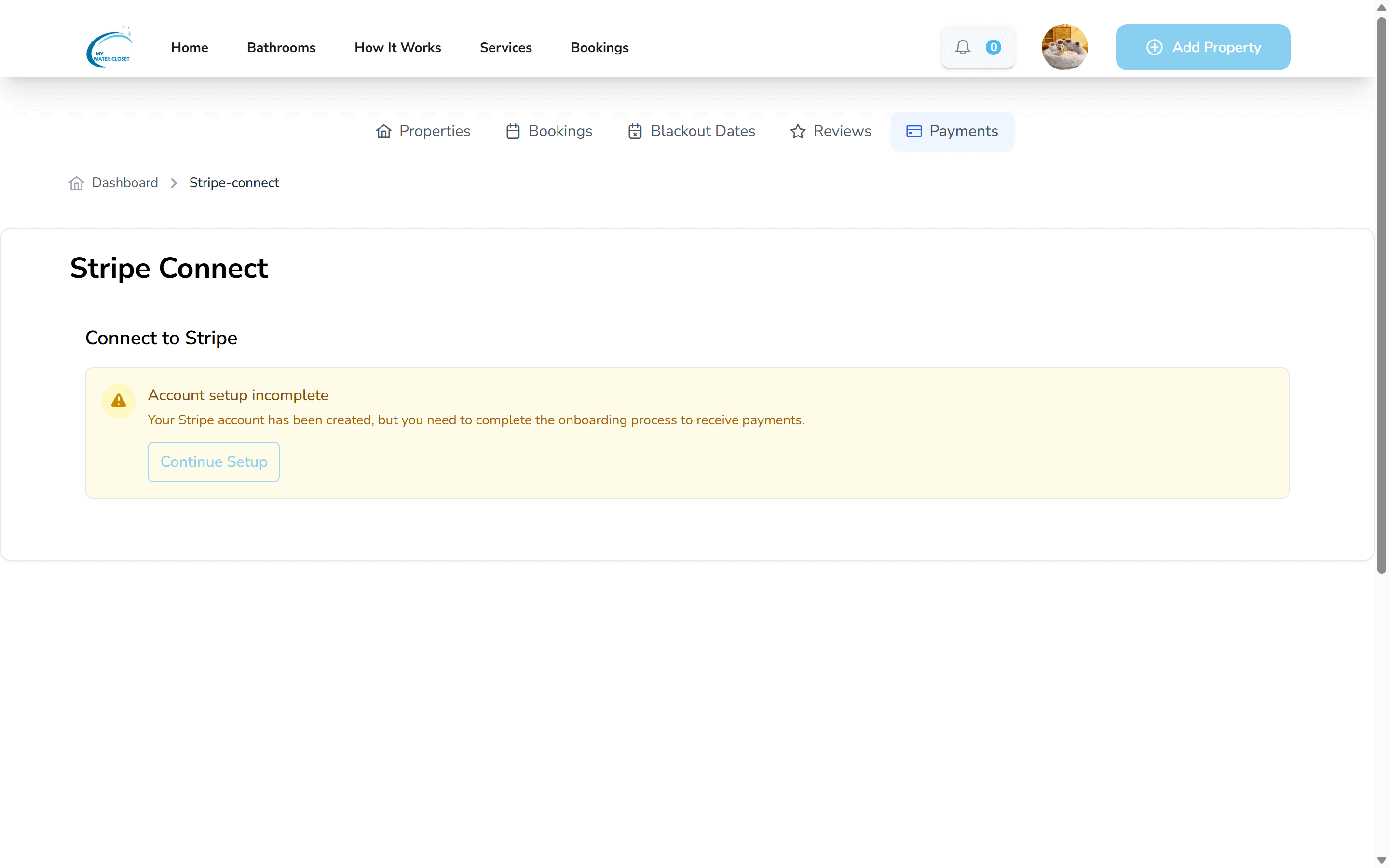Switch to the Bookings dashboard tab
Image resolution: width=1389 pixels, height=868 pixels.
coord(549,132)
